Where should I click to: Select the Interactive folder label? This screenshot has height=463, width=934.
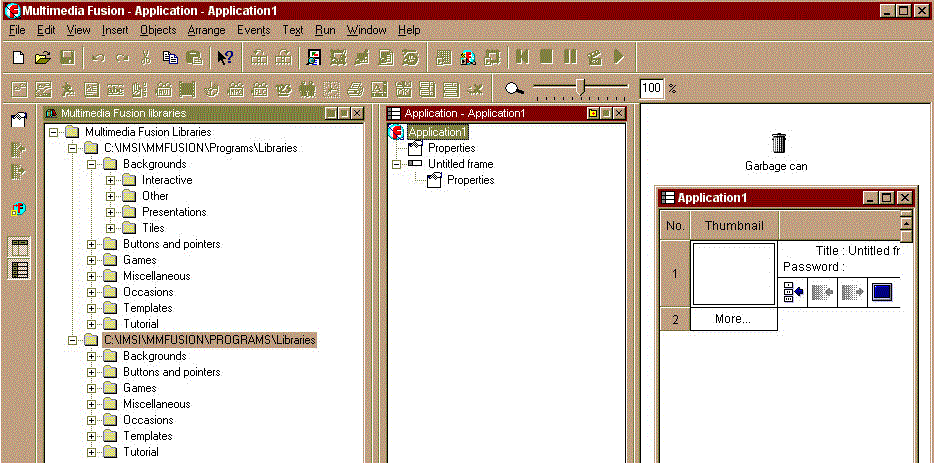pyautogui.click(x=167, y=180)
